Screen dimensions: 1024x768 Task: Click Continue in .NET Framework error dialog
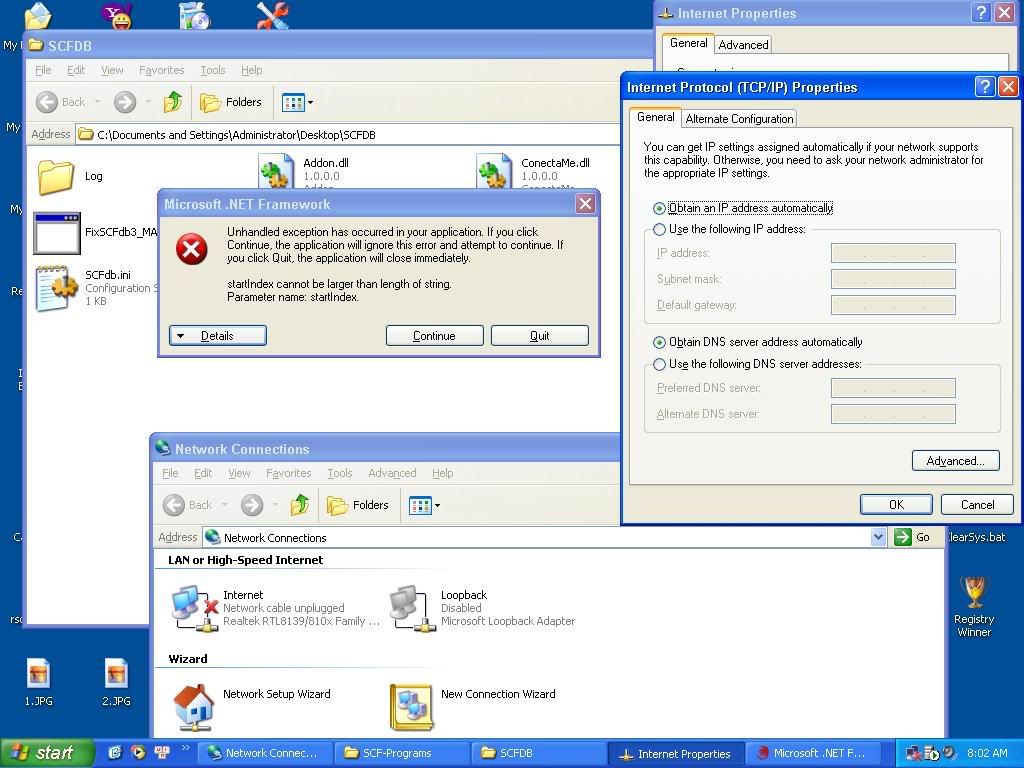434,336
